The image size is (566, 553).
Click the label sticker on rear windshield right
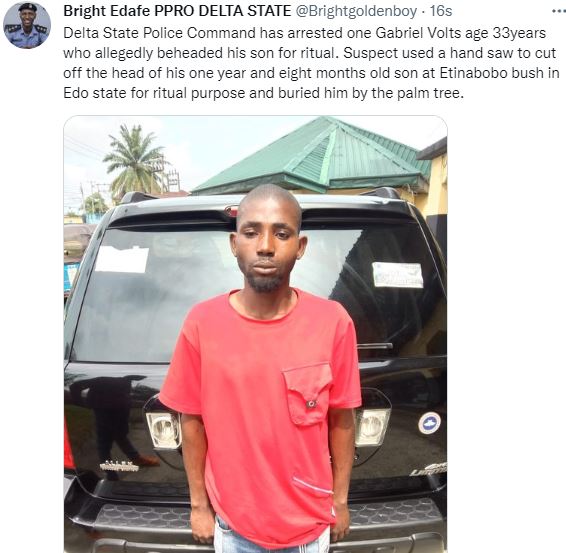(x=397, y=275)
